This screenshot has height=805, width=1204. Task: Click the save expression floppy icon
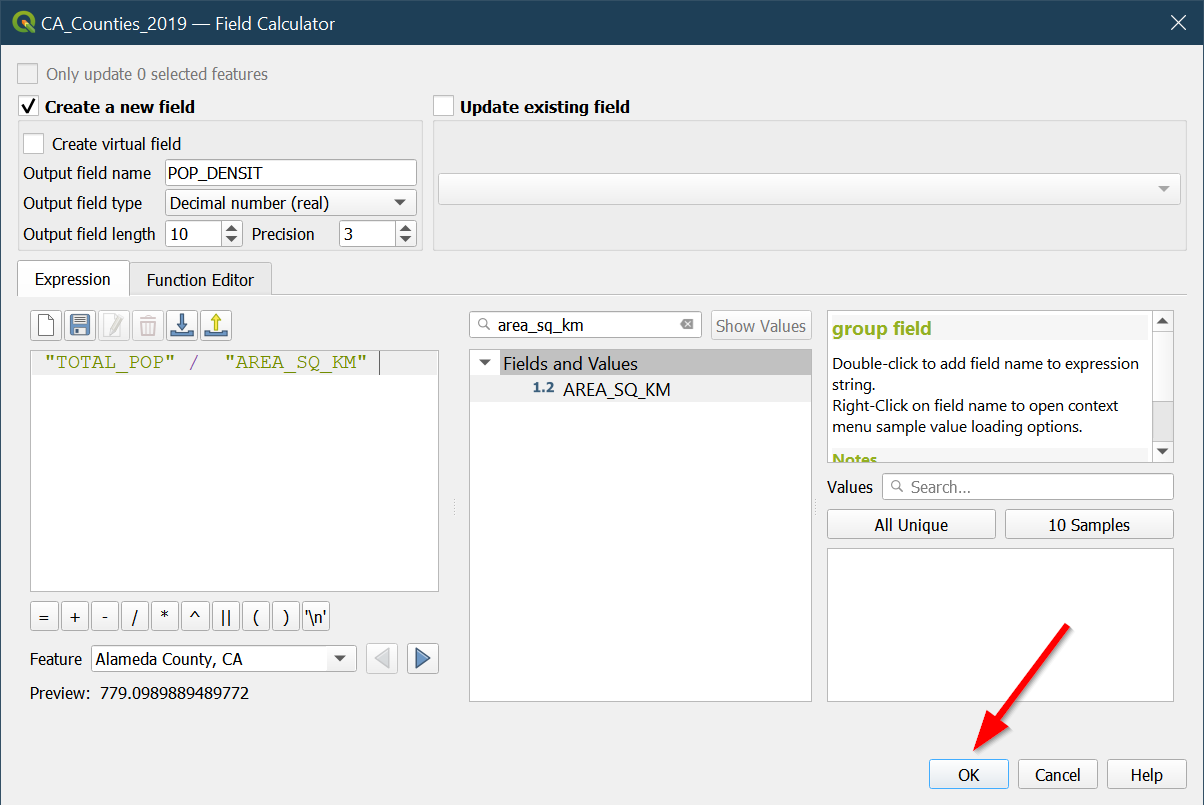80,325
